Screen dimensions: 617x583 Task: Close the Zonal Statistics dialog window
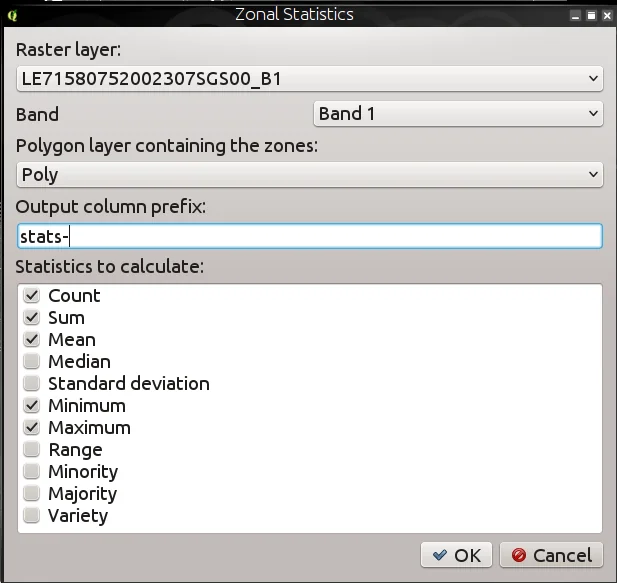605,15
